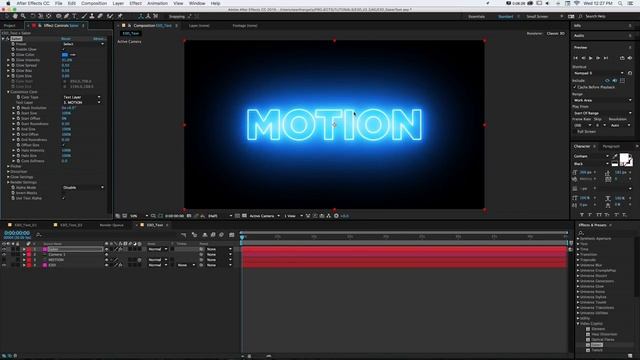640x360 pixels.
Task: Open the Text Layer MOTION dropdown
Action: coord(82,102)
